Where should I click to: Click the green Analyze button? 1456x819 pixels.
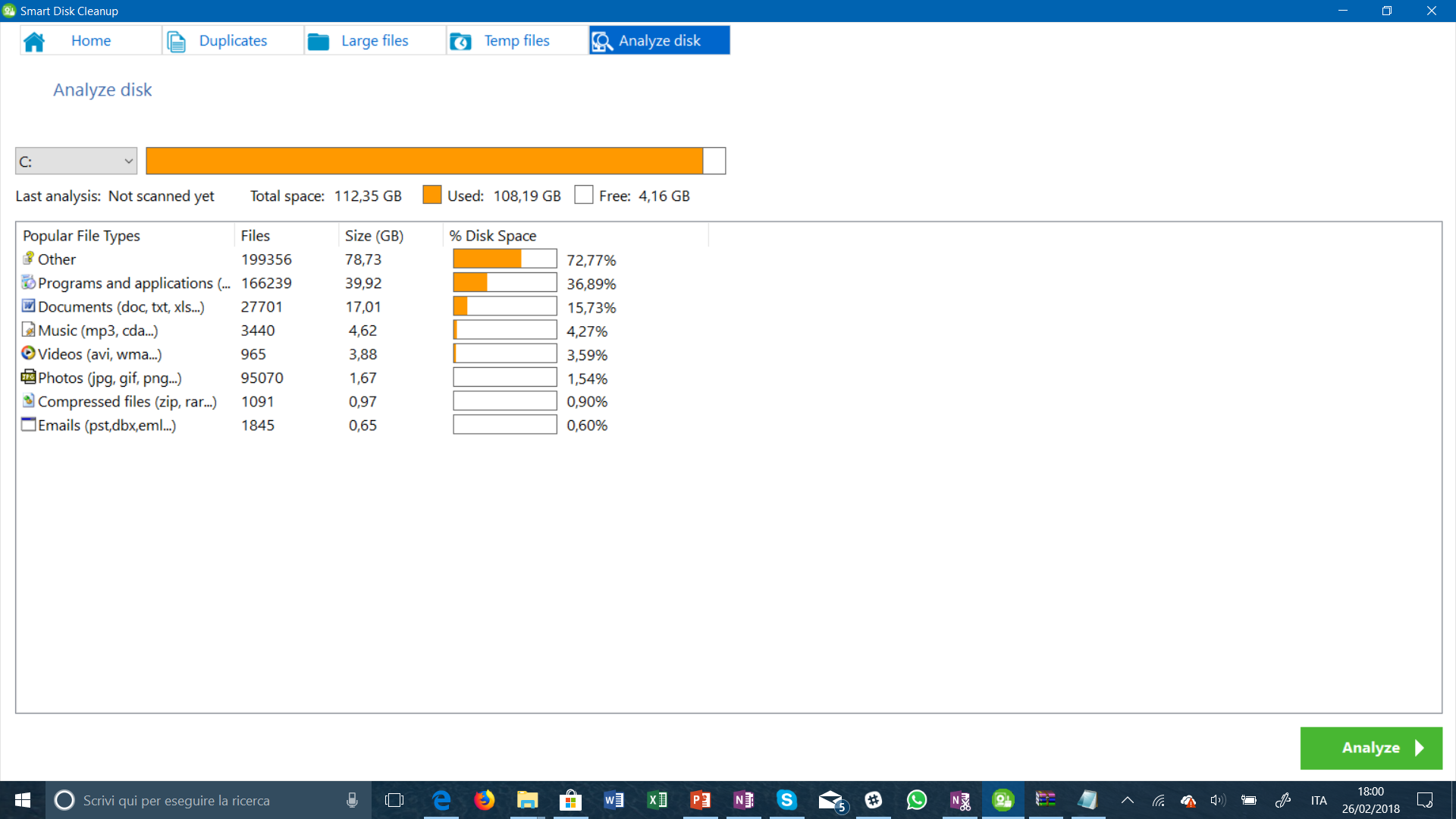pyautogui.click(x=1371, y=748)
